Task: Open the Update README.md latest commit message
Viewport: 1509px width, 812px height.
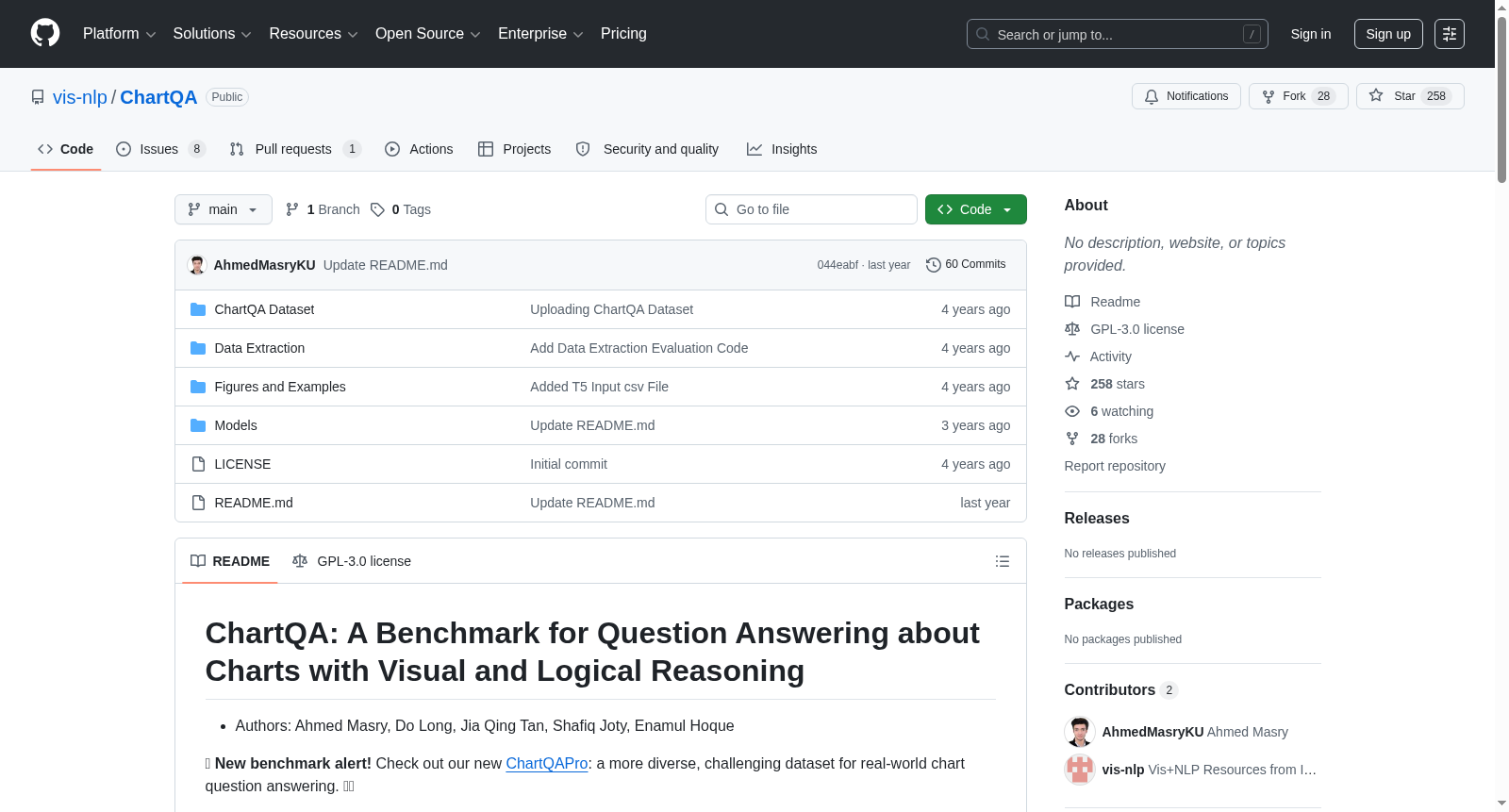Action: click(386, 265)
